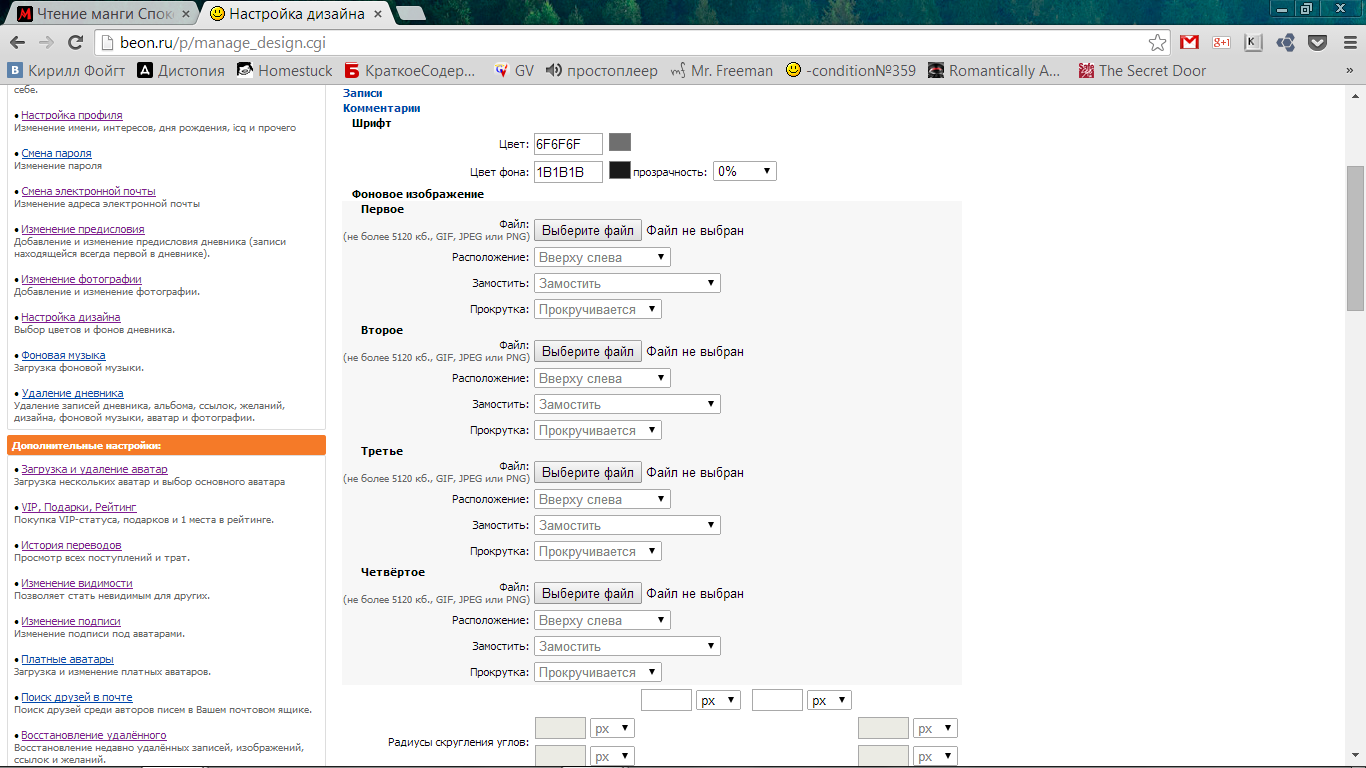This screenshot has height=768, width=1366.
Task: Click the page icon in the address bar
Action: point(108,43)
